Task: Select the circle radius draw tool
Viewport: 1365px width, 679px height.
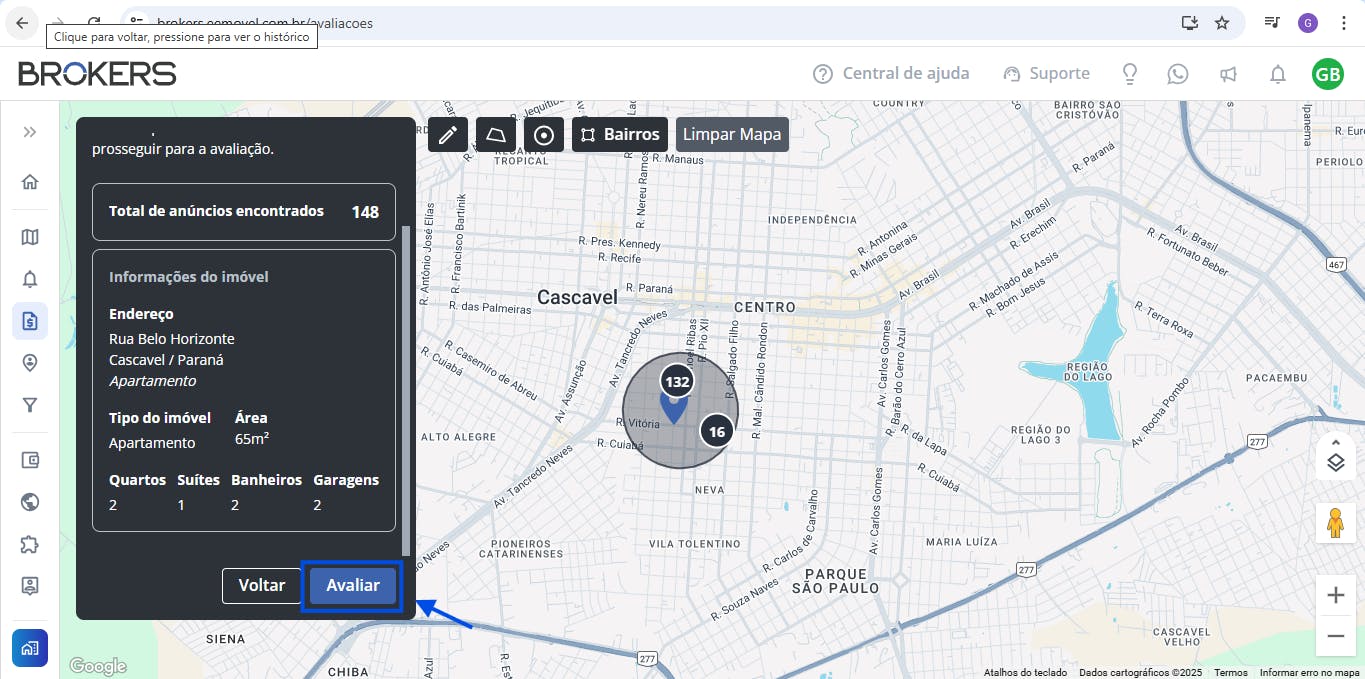Action: [544, 135]
